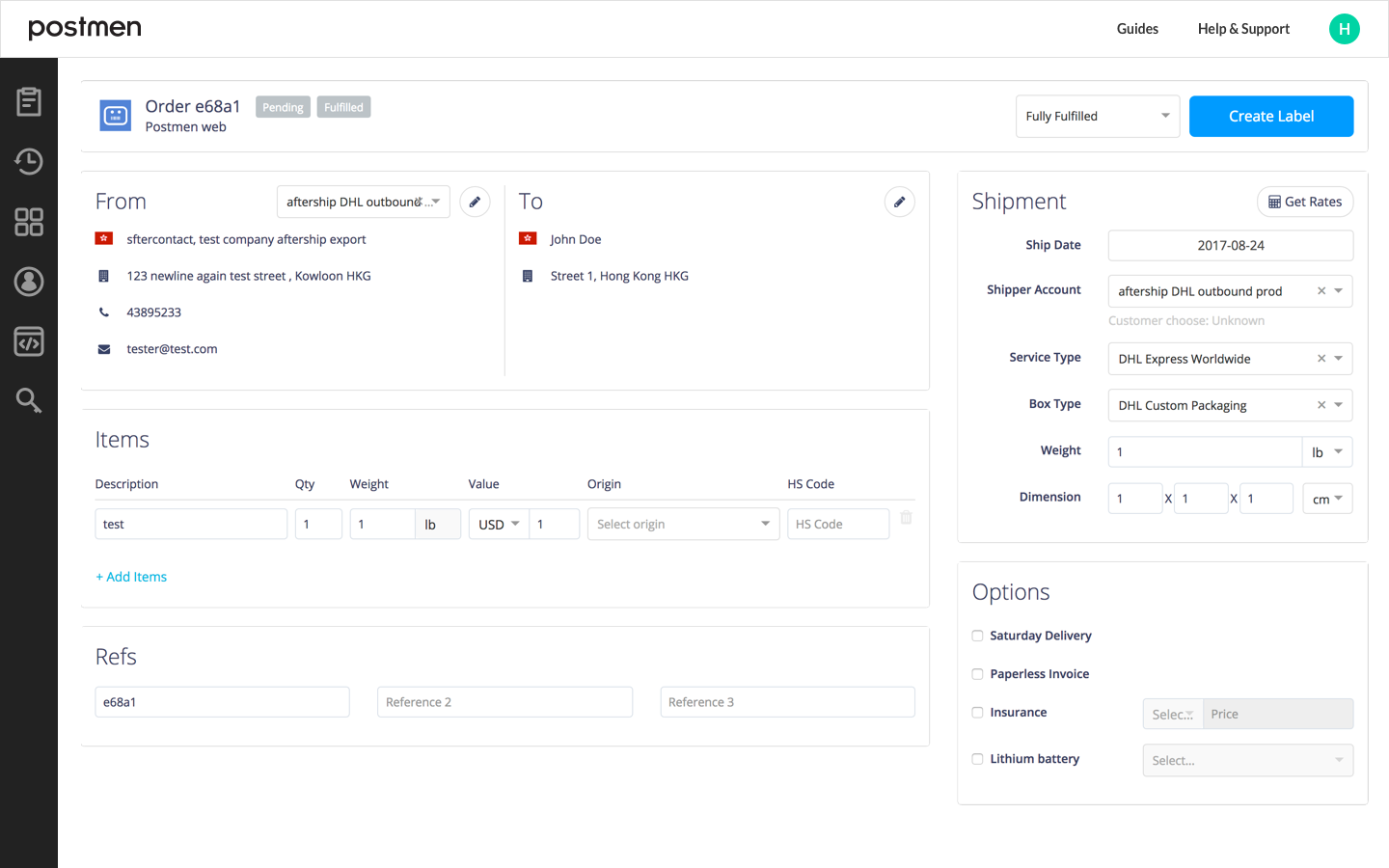
Task: Click the HS Code input field
Action: (x=838, y=524)
